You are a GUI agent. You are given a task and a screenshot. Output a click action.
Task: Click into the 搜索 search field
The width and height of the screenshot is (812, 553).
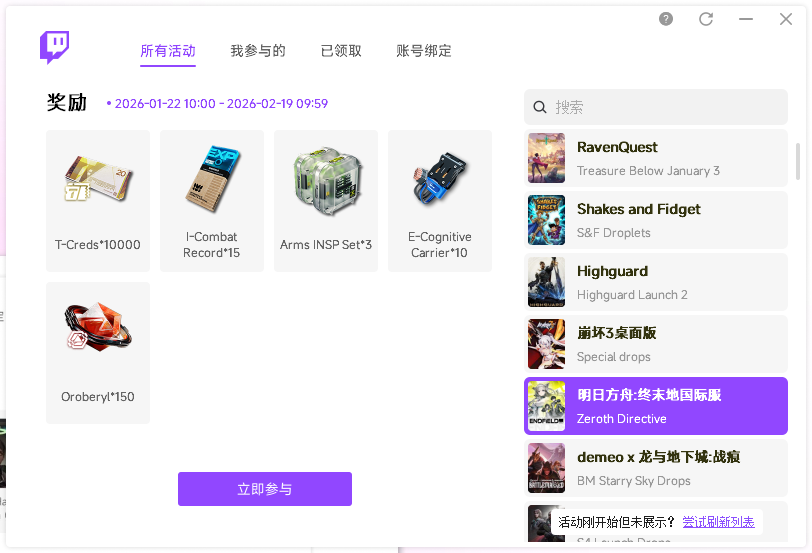[665, 107]
